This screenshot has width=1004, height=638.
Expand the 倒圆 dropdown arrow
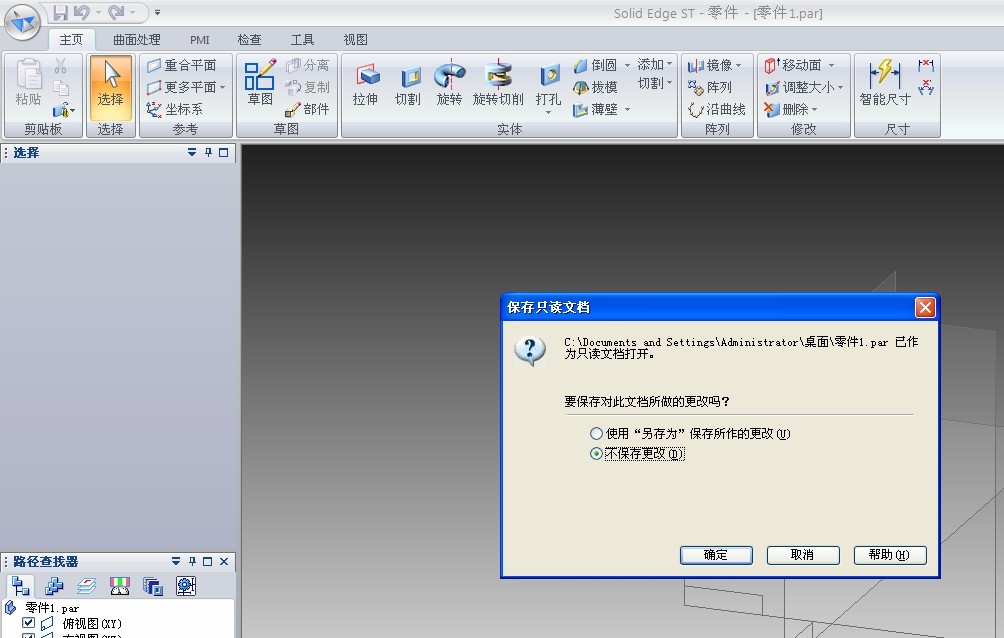pos(627,65)
